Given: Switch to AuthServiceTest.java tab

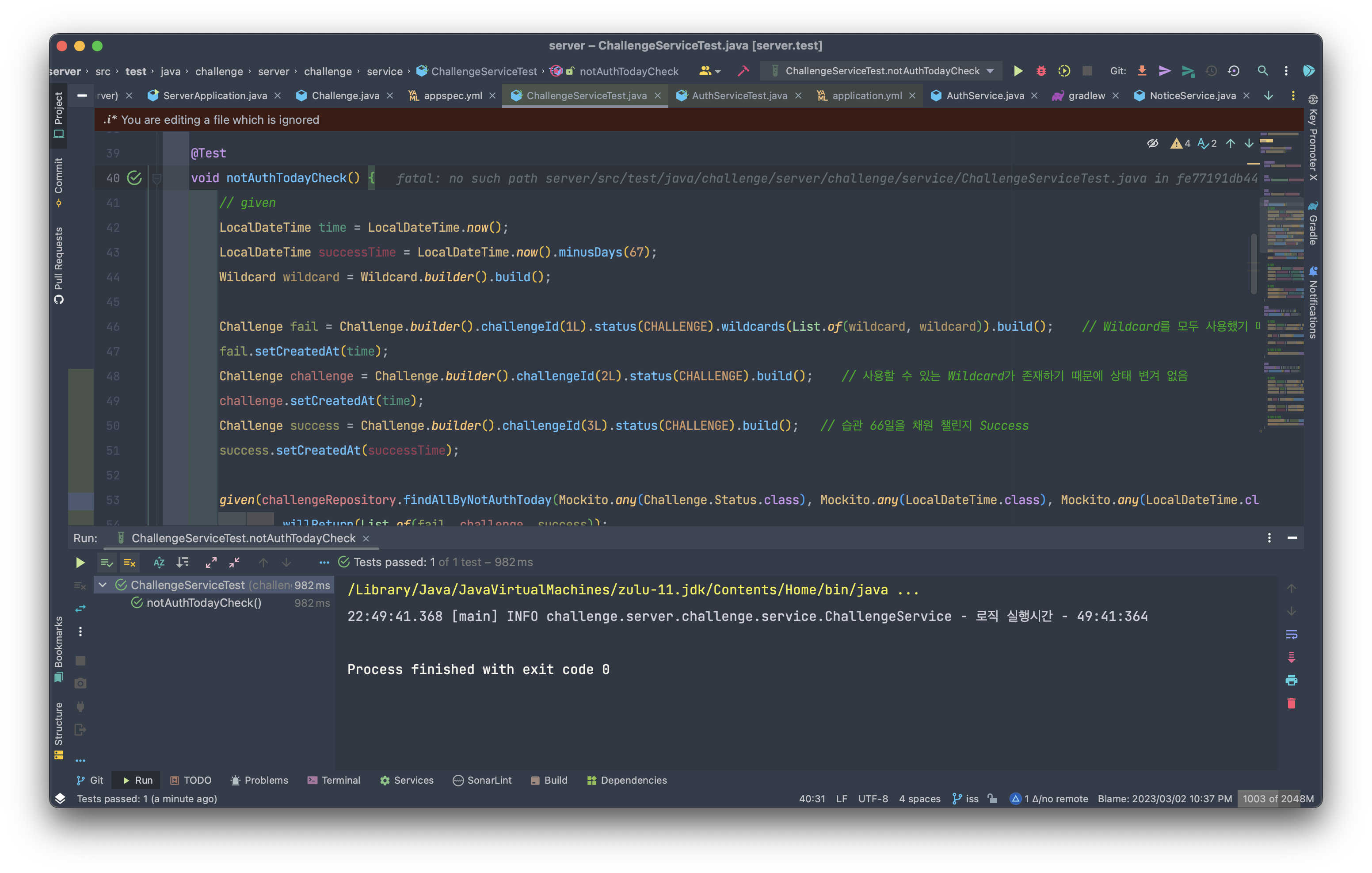Looking at the screenshot, I should pyautogui.click(x=739, y=95).
